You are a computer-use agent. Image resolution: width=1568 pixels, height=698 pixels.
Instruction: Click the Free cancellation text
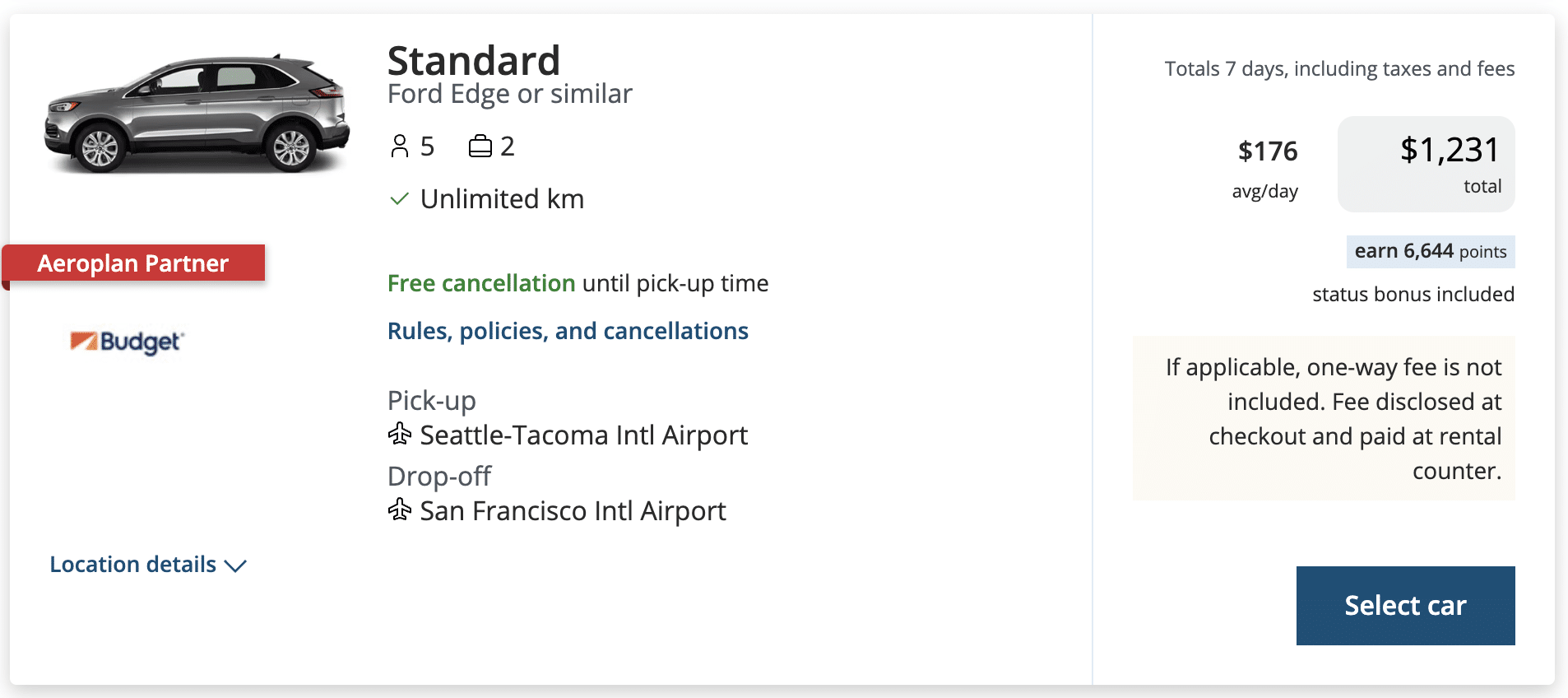pyautogui.click(x=481, y=283)
